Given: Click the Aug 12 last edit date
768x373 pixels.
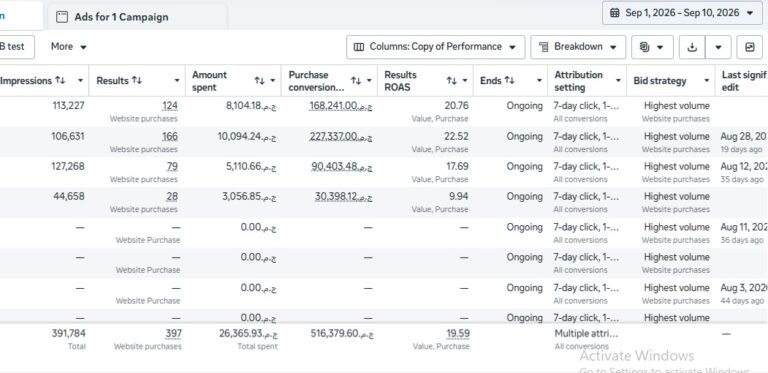Looking at the screenshot, I should (744, 166).
